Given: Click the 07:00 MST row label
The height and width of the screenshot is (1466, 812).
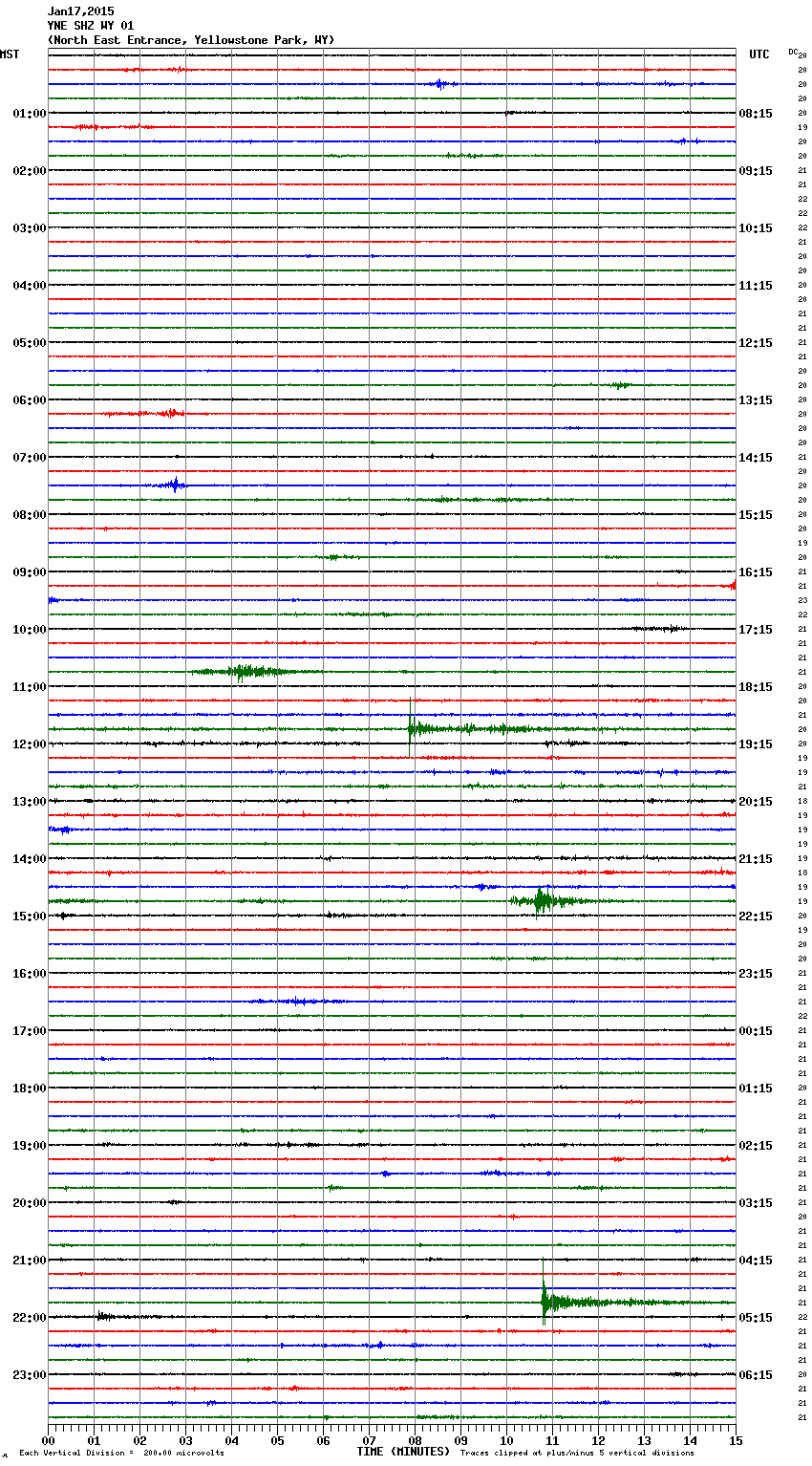Looking at the screenshot, I should (29, 458).
